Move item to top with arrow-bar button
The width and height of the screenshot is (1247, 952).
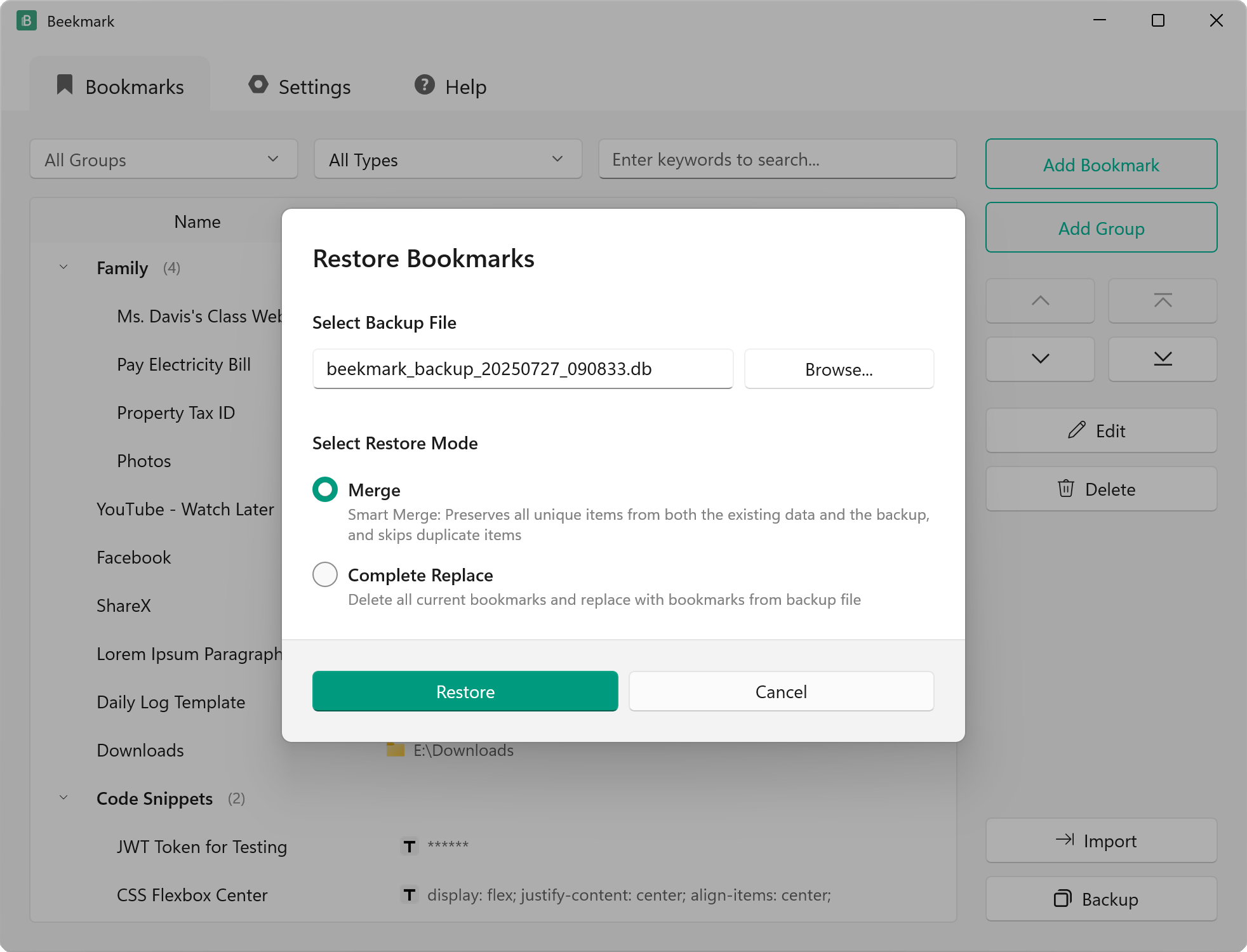1163,300
